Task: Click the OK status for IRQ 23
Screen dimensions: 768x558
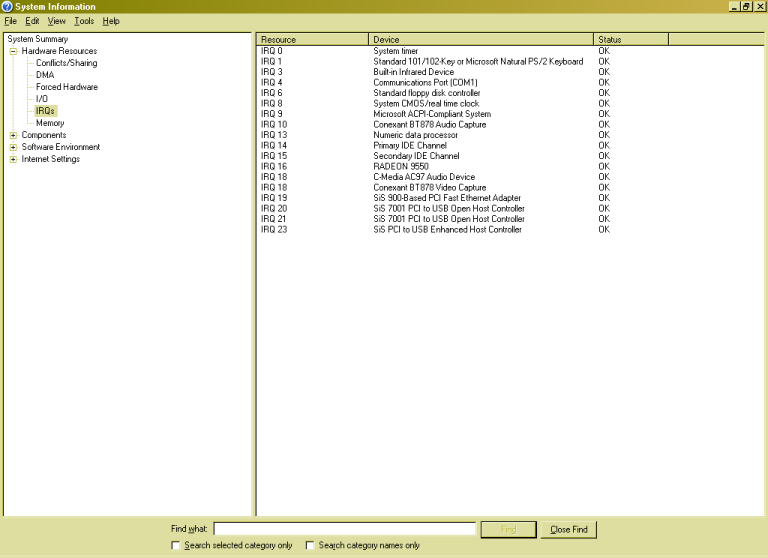Action: [x=604, y=230]
